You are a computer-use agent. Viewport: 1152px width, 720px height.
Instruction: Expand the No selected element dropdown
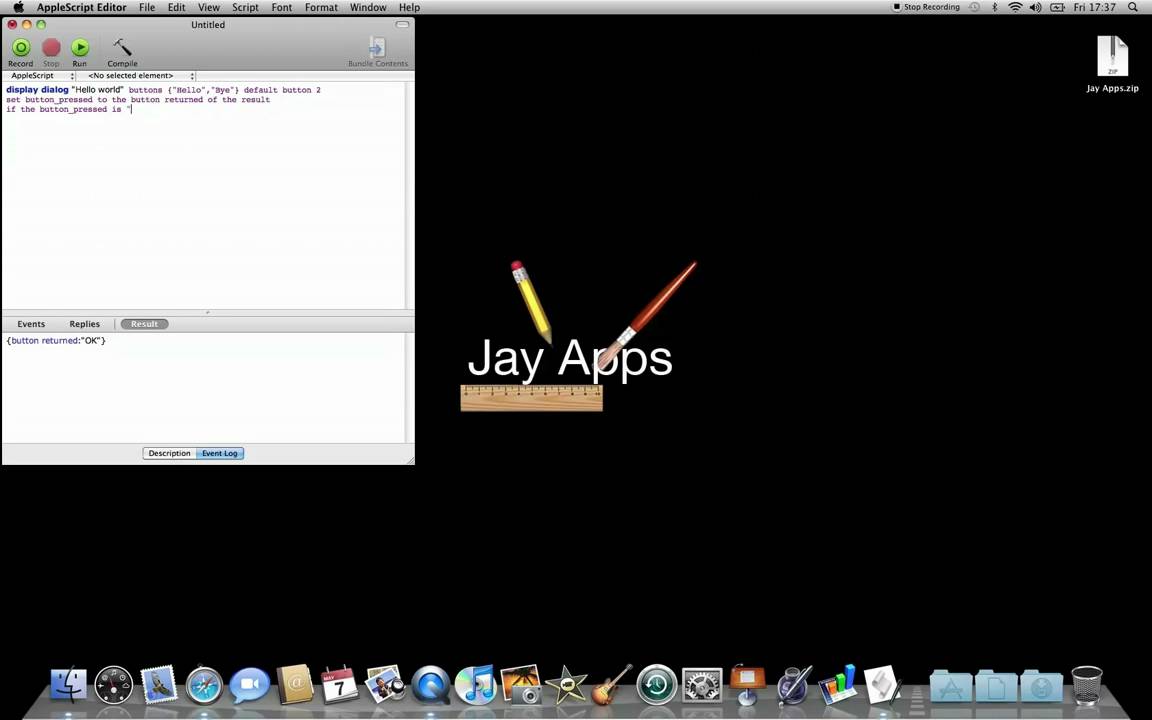tap(137, 76)
